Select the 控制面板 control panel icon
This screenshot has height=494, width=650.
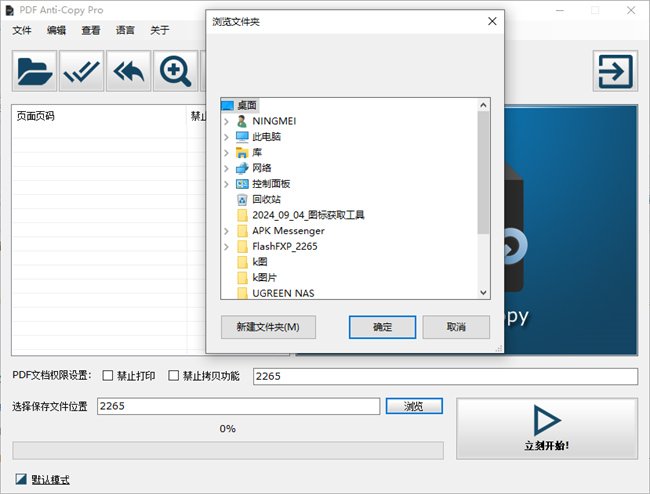[x=242, y=184]
